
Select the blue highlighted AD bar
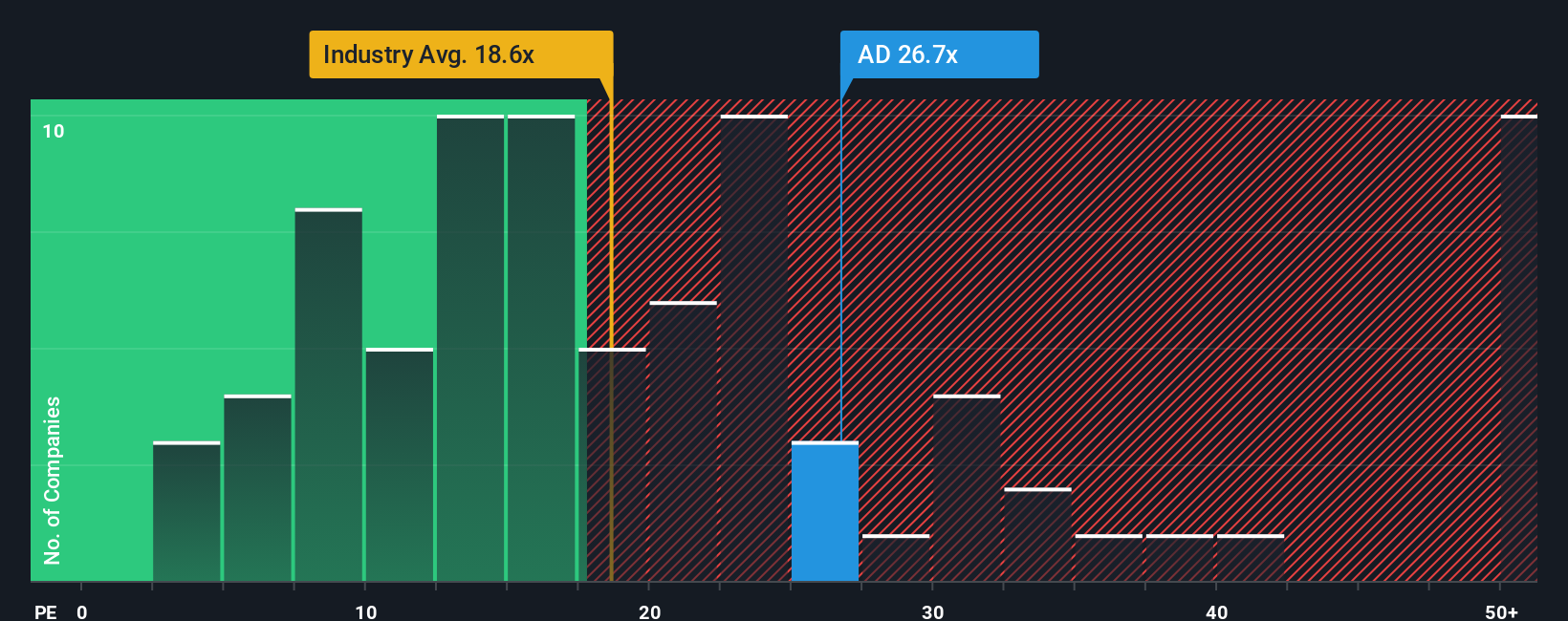[x=824, y=511]
